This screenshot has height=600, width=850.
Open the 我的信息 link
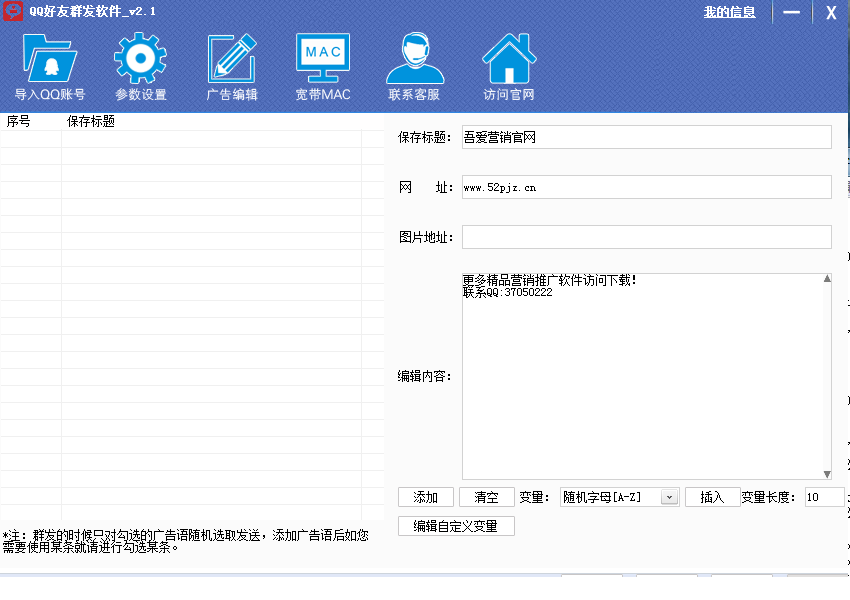[729, 12]
